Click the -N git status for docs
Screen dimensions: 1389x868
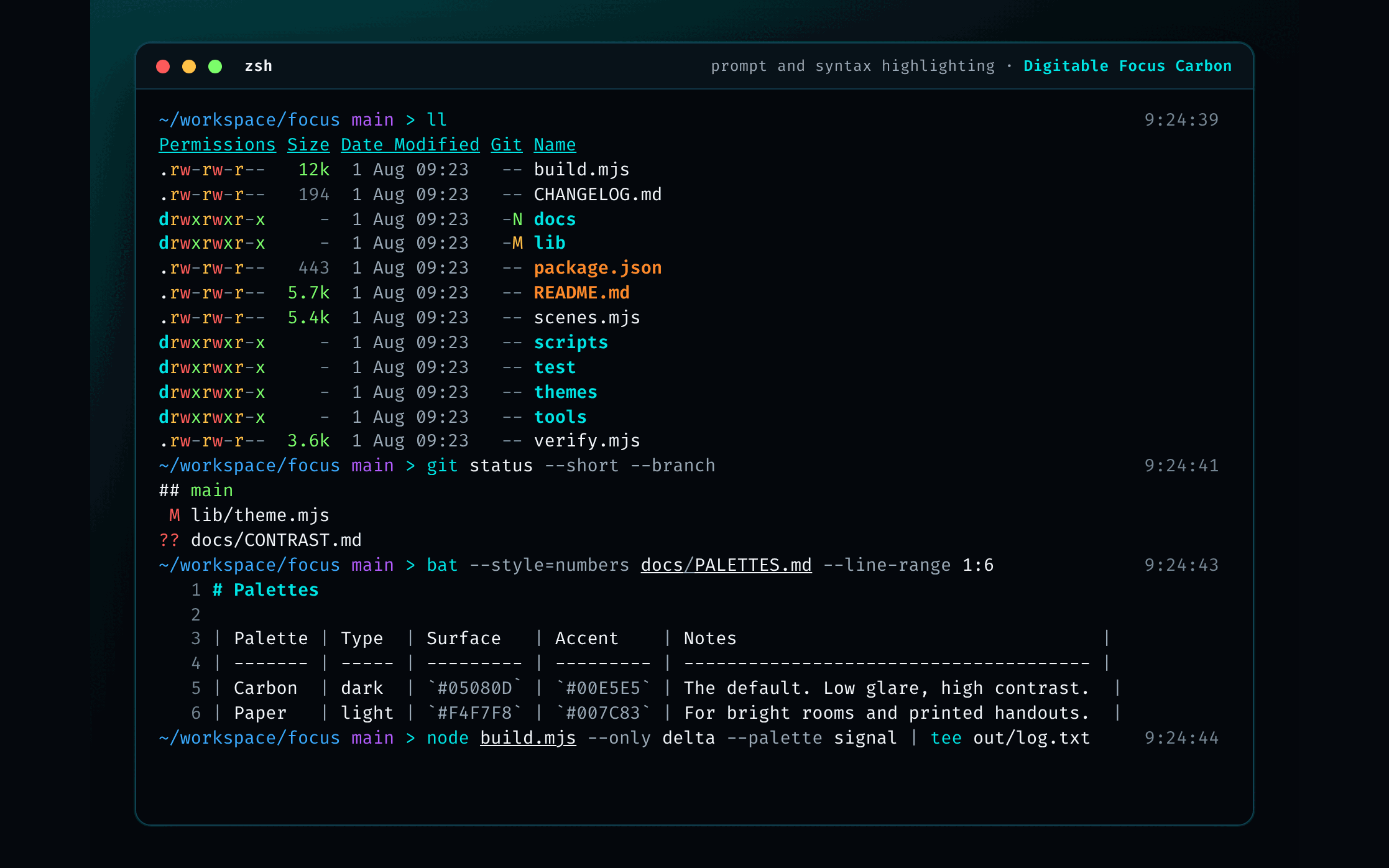(512, 219)
